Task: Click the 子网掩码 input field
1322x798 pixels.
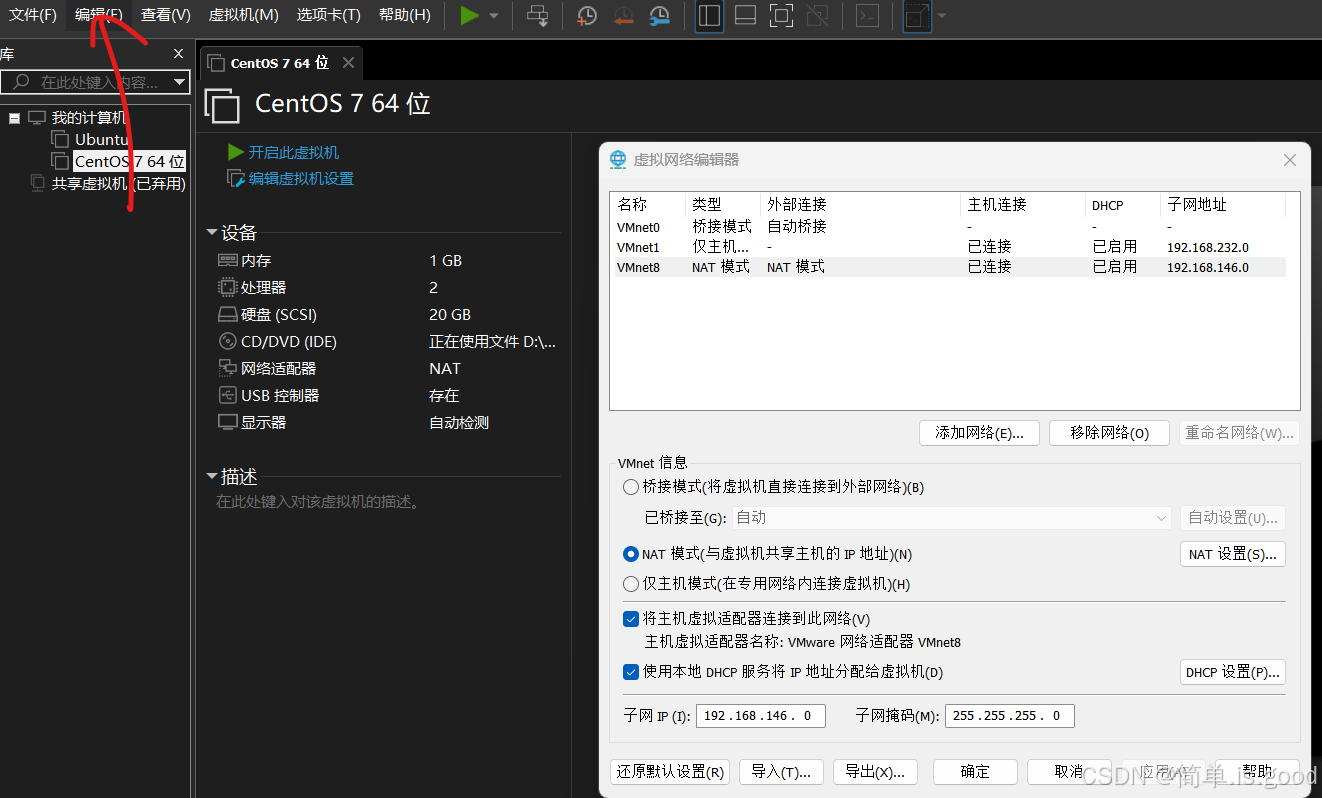Action: point(1010,716)
